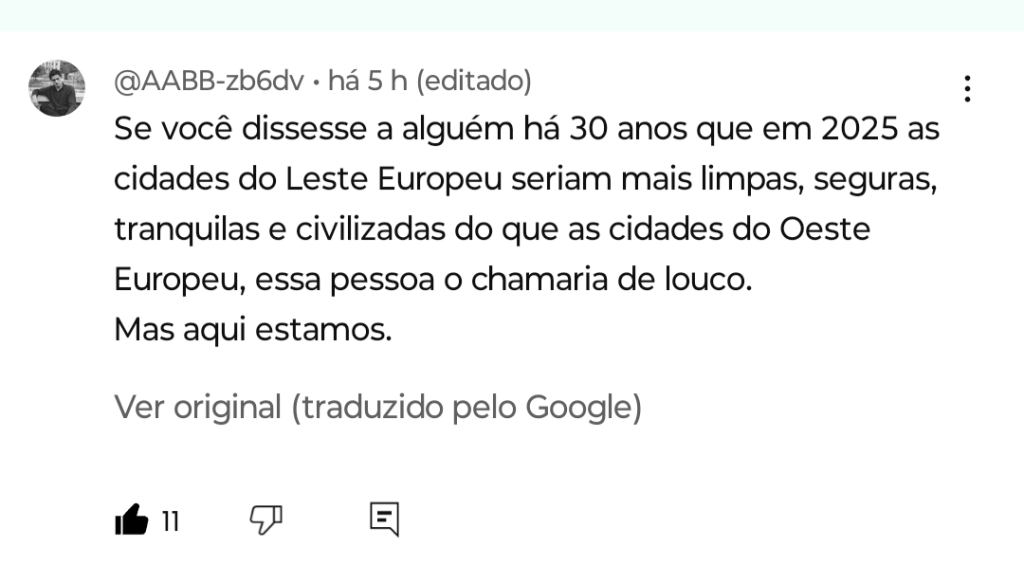Visit the @AABB-zb6dv user profile
The height and width of the screenshot is (583, 1024).
coord(208,81)
